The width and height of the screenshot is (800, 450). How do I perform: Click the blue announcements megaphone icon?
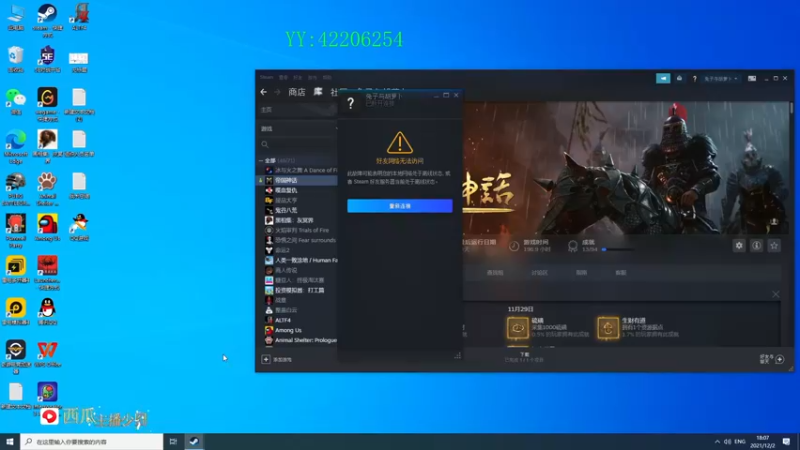(663, 79)
